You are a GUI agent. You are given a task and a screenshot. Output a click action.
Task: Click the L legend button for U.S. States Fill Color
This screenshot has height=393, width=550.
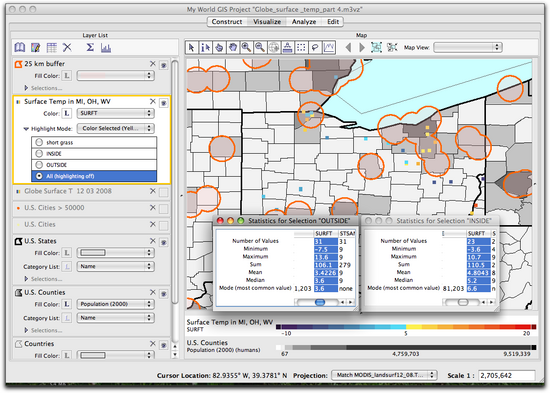(x=67, y=253)
